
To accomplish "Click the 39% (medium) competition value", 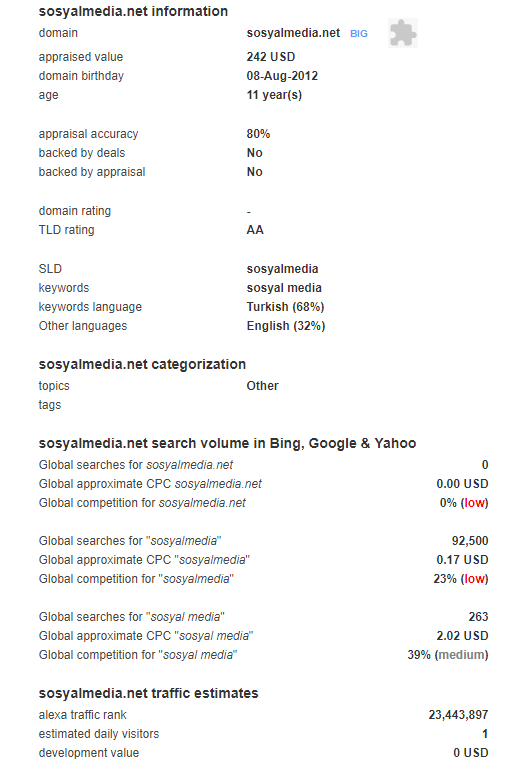I will pyautogui.click(x=448, y=655).
